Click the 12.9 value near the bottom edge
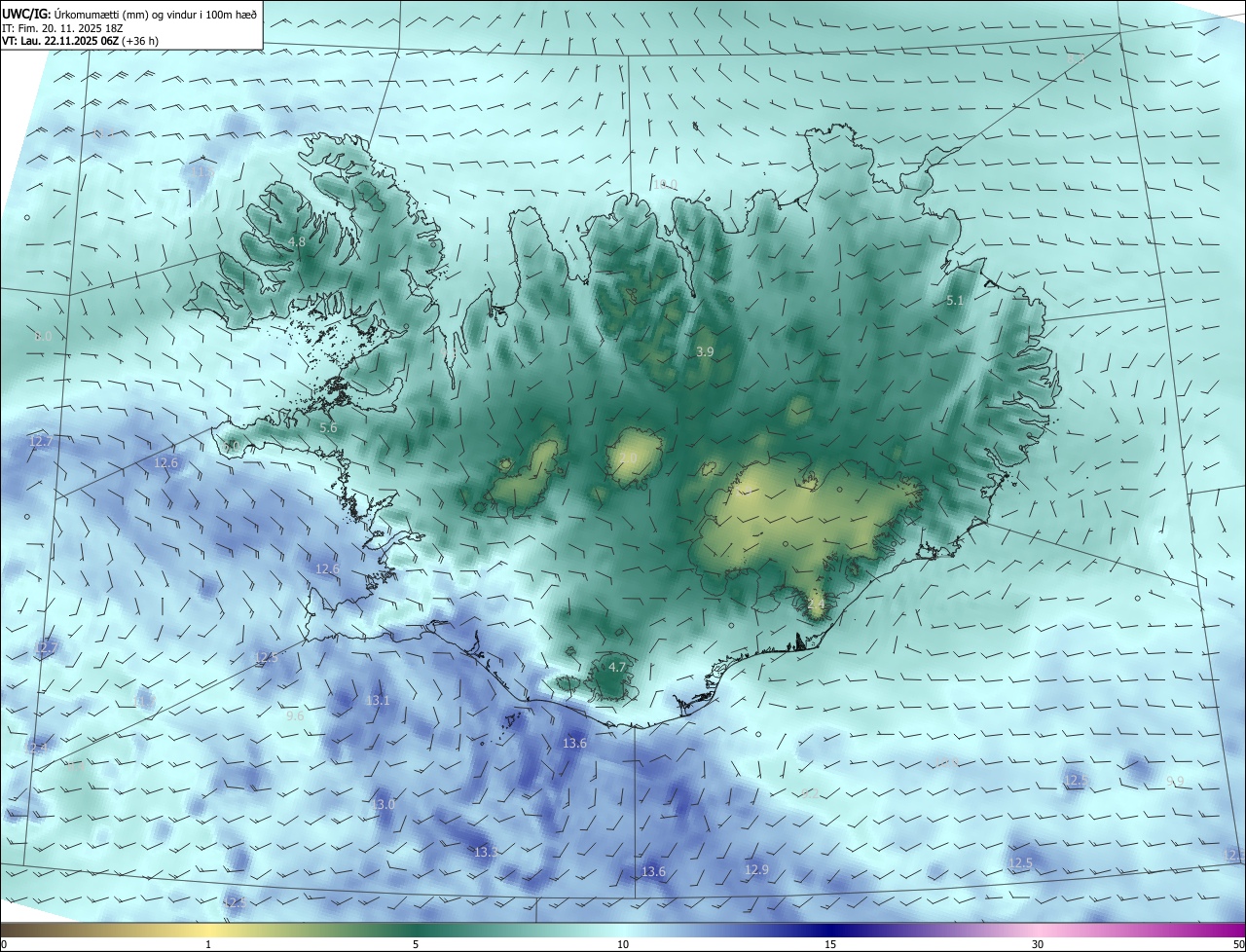Screen dimensions: 1246x952 (x=756, y=869)
